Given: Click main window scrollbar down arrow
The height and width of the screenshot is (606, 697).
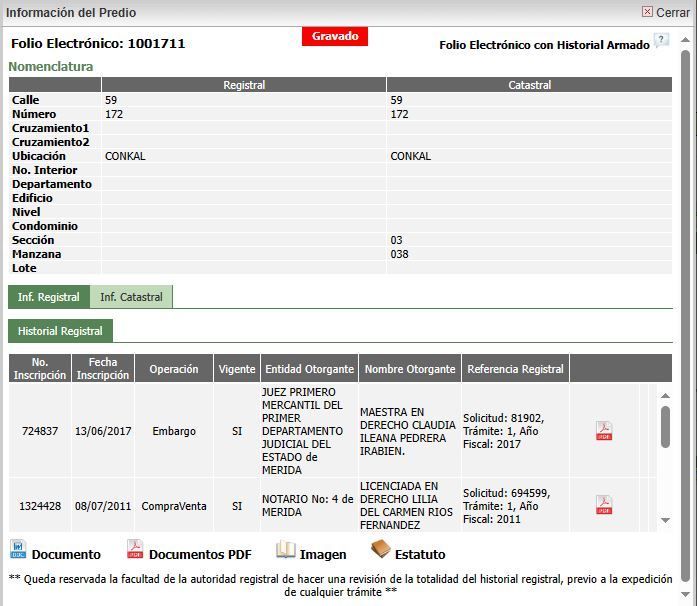Looking at the screenshot, I should [685, 594].
